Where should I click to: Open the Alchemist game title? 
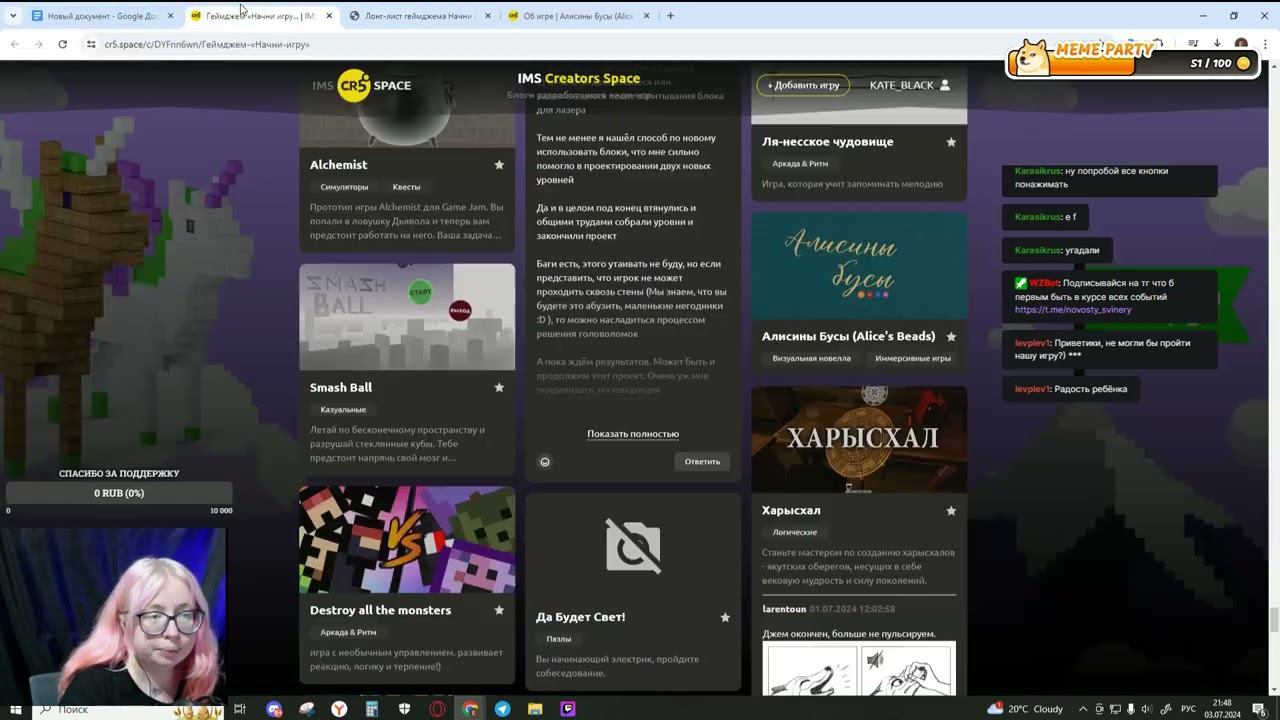[338, 165]
